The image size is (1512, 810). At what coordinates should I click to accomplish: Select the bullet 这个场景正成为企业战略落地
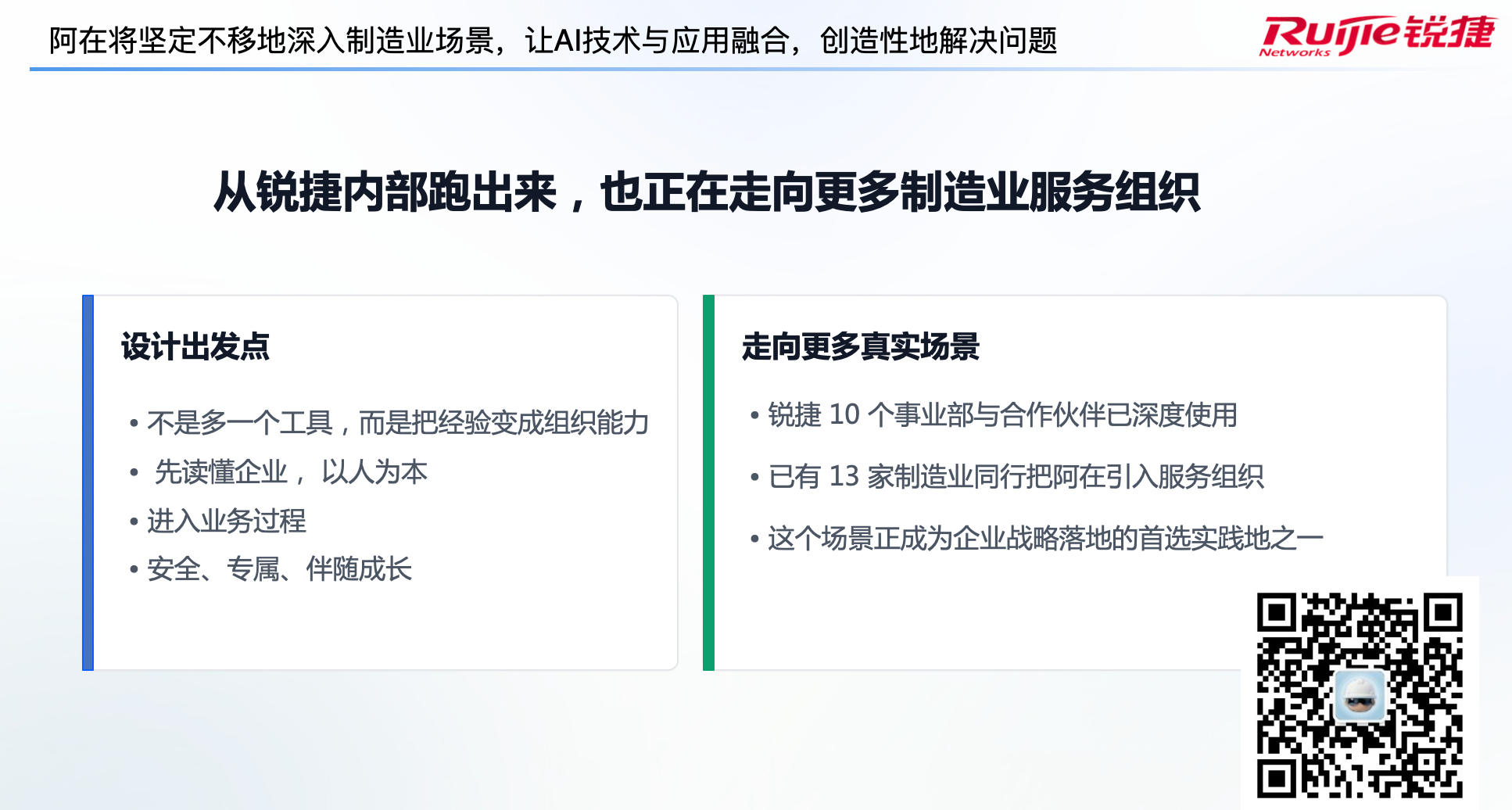click(x=1044, y=538)
